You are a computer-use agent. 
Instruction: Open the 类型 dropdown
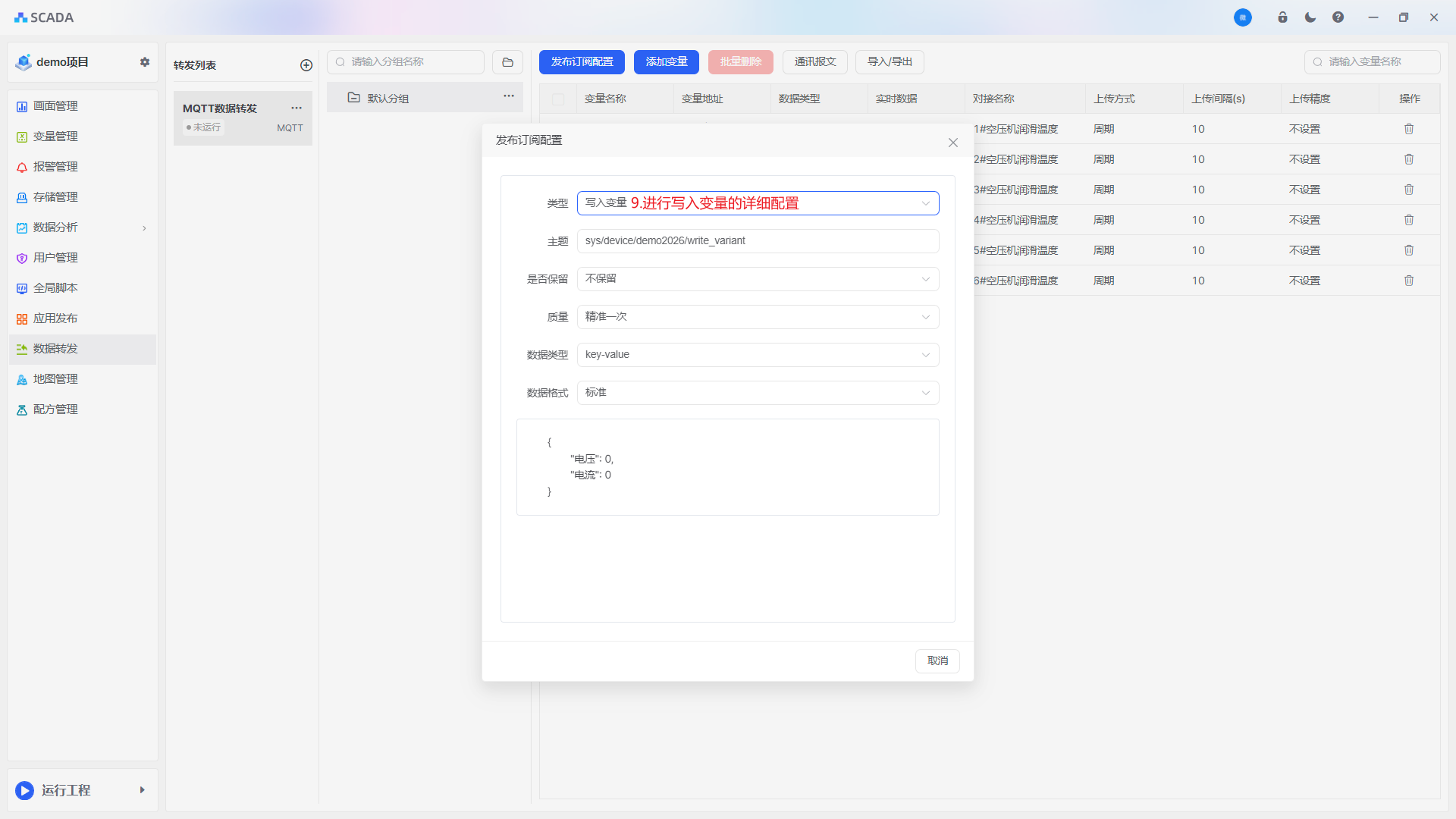758,203
